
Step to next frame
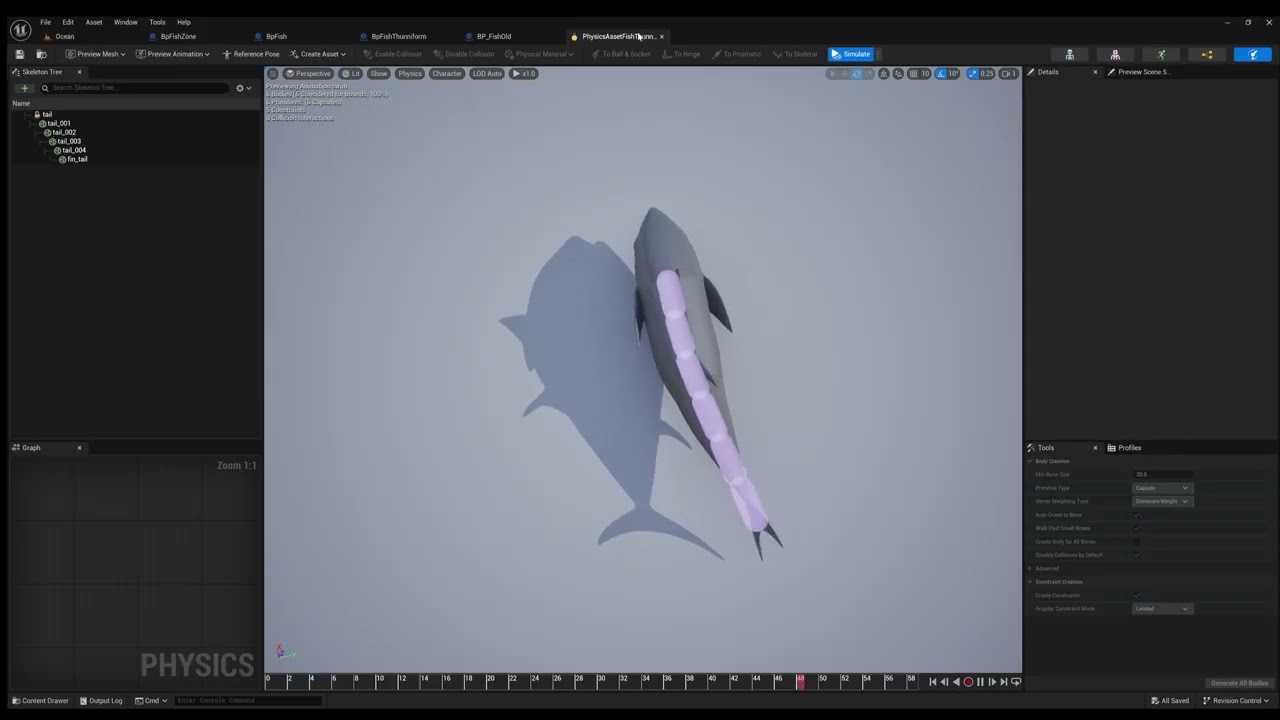pos(992,682)
